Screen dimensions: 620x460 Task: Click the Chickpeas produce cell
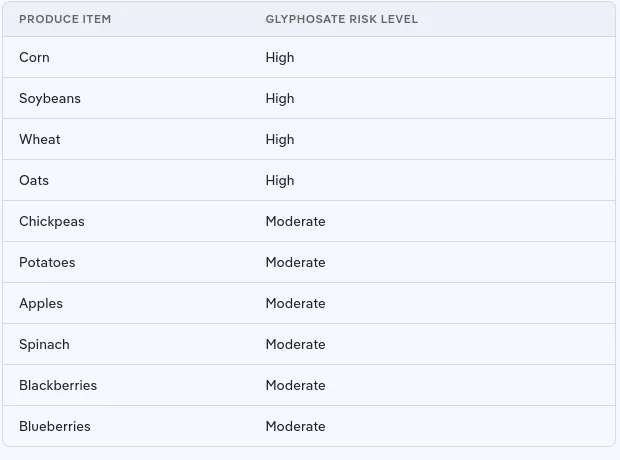52,222
